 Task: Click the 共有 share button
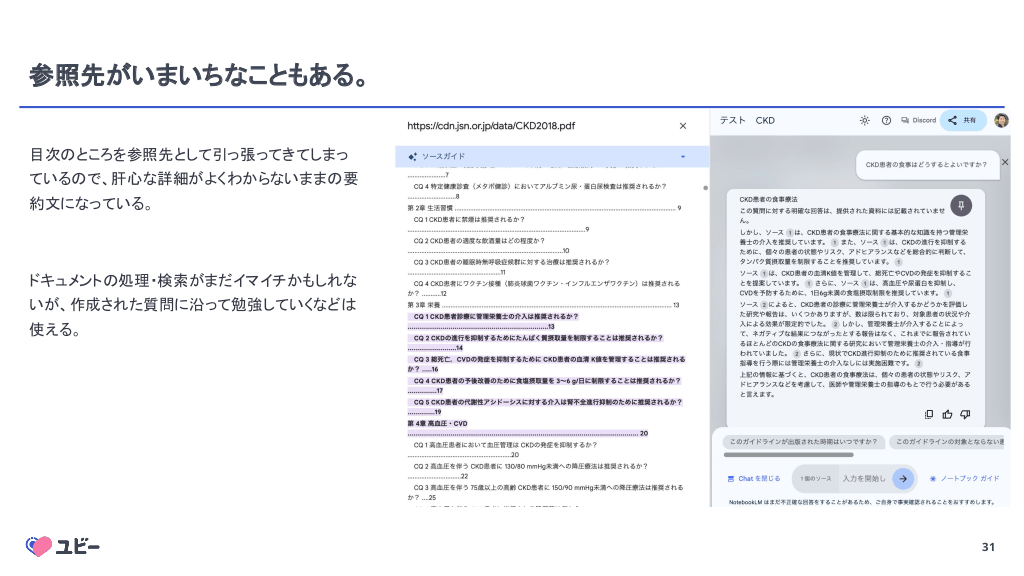(x=963, y=120)
